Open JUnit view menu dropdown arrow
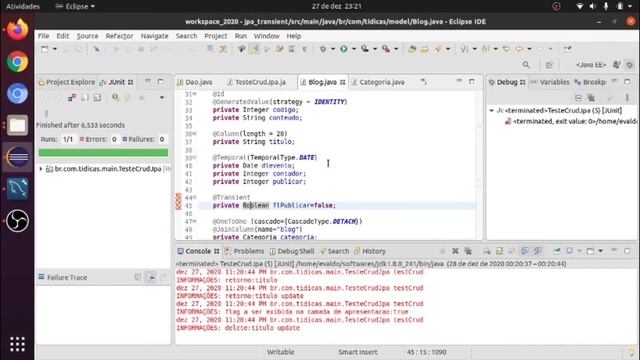The height and width of the screenshot is (360, 640). click(x=162, y=98)
